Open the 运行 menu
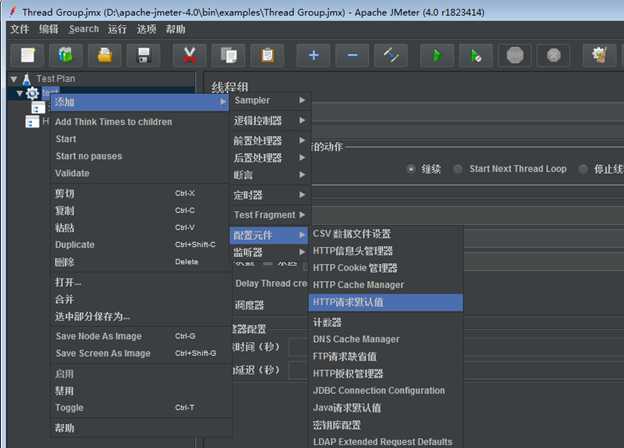The height and width of the screenshot is (448, 624). [117, 29]
